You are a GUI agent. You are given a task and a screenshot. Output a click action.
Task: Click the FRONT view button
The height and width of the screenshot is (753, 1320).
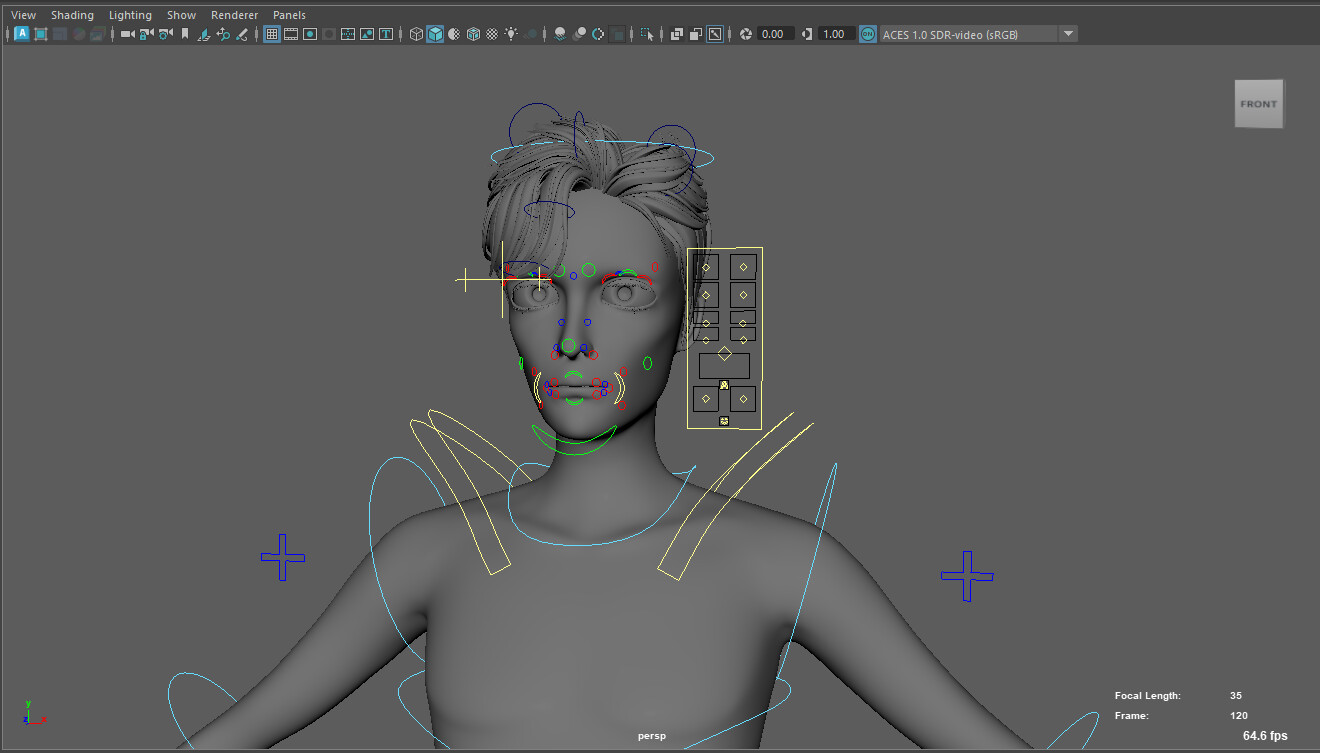[x=1258, y=103]
